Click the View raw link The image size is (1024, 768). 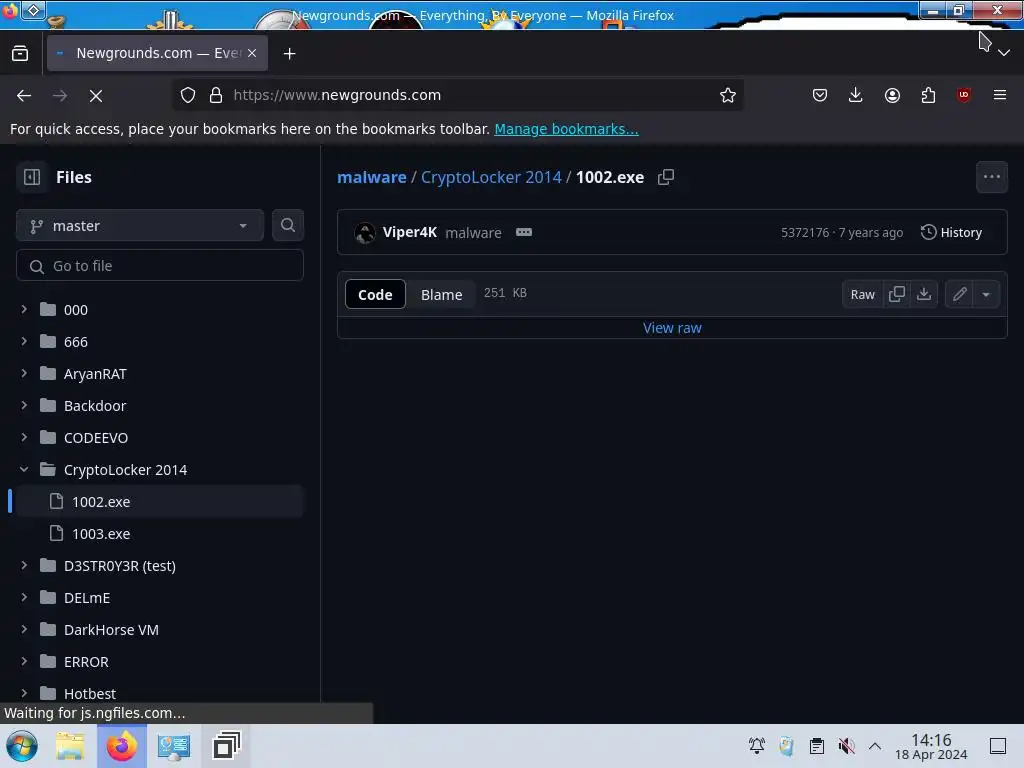tap(672, 328)
